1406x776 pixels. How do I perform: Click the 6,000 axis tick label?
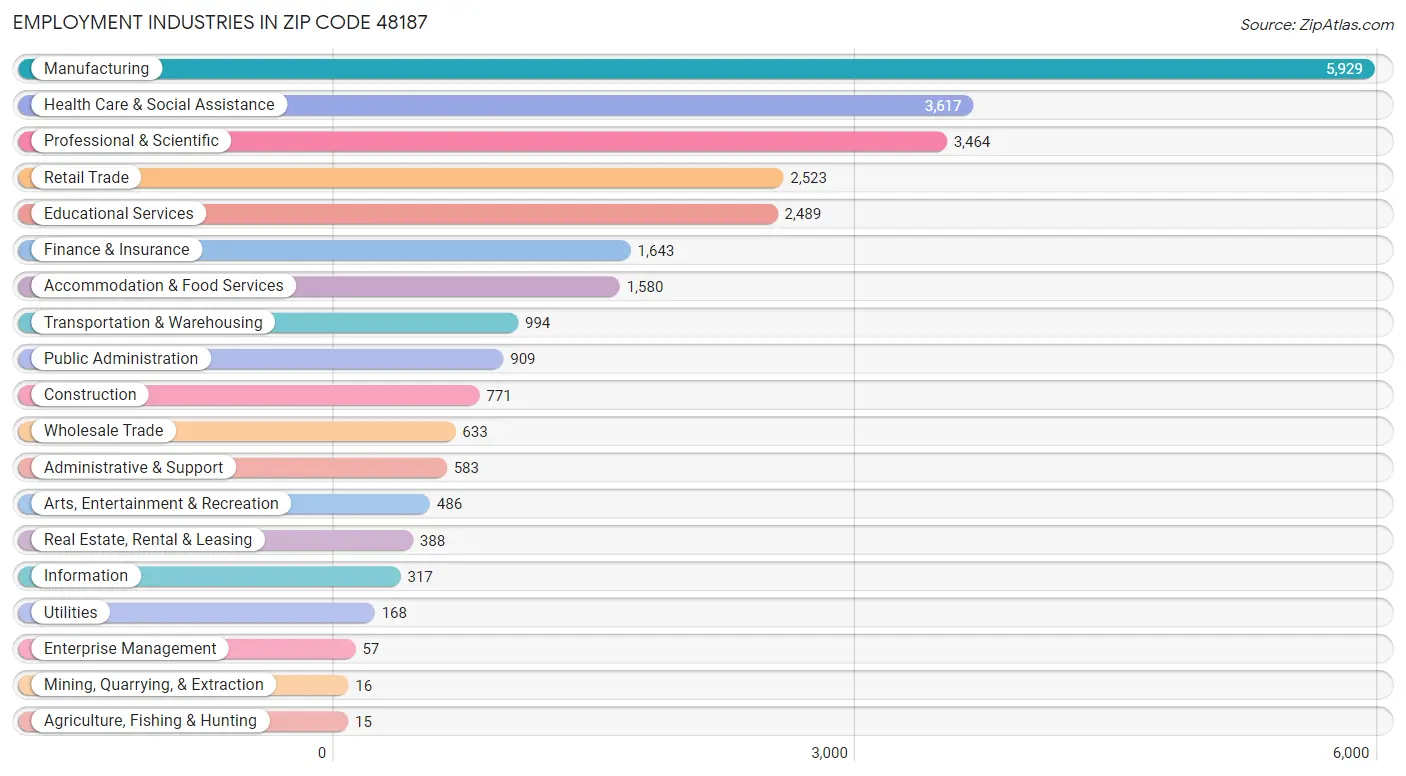(x=1351, y=753)
